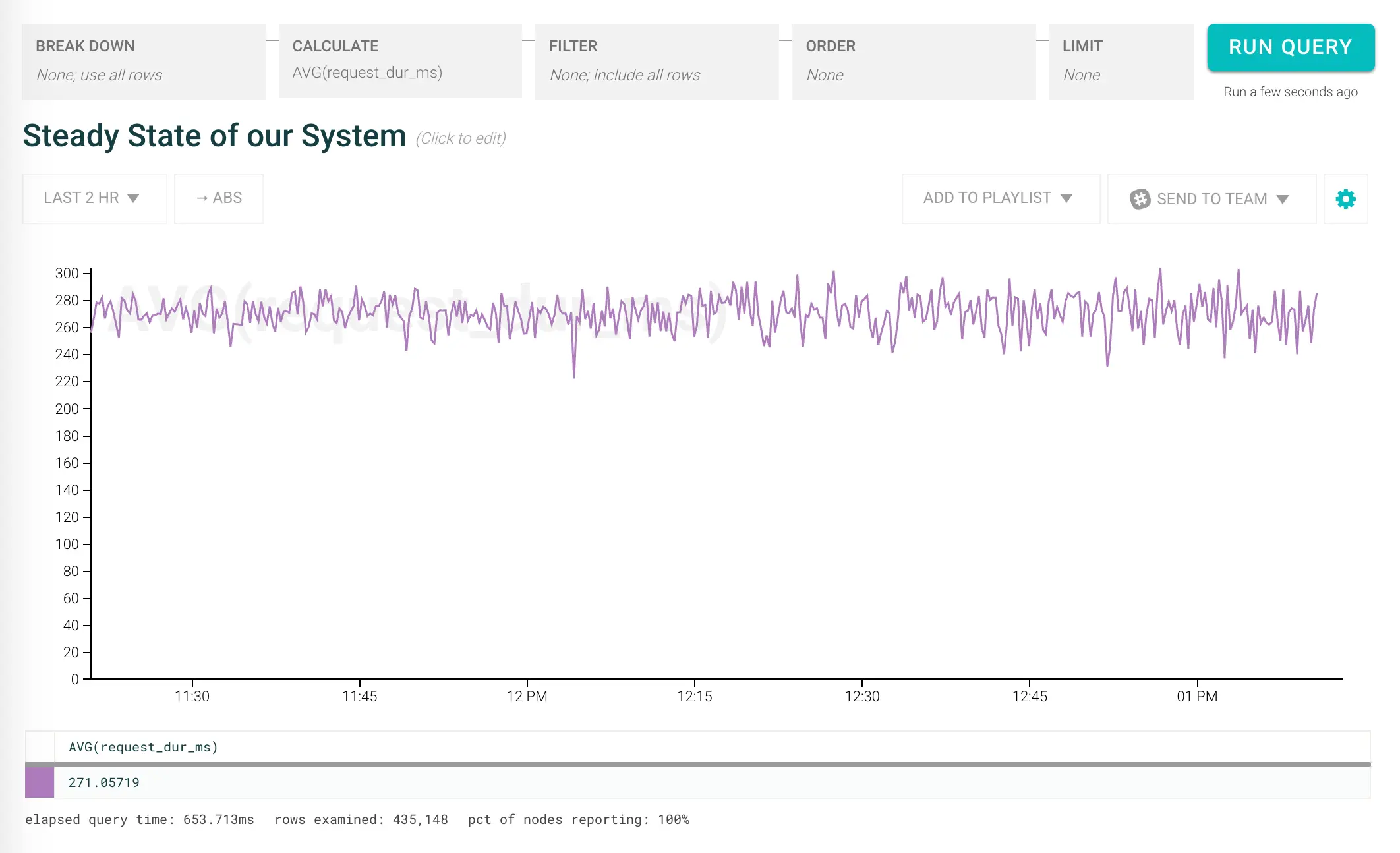Click the Send to Team dropdown arrow
Screen dimensions: 1400x853
pos(1282,199)
